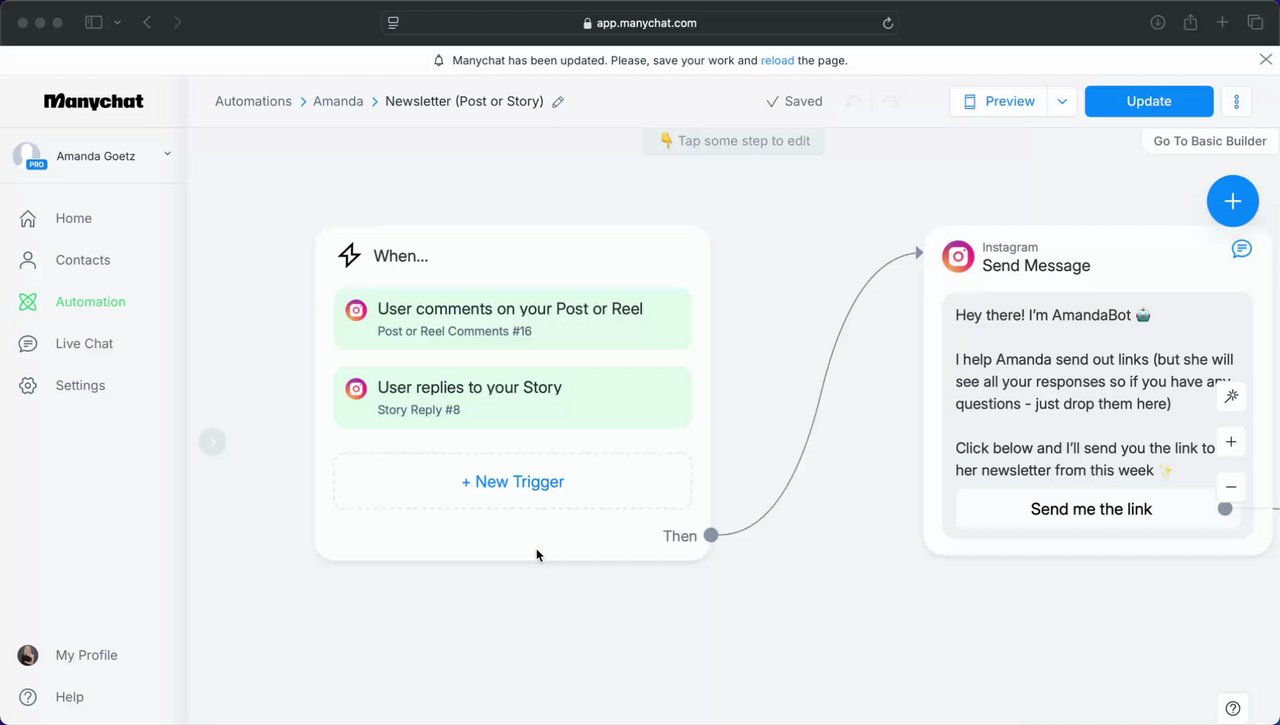
Task: Open Contacts in the sidebar
Action: pyautogui.click(x=83, y=260)
